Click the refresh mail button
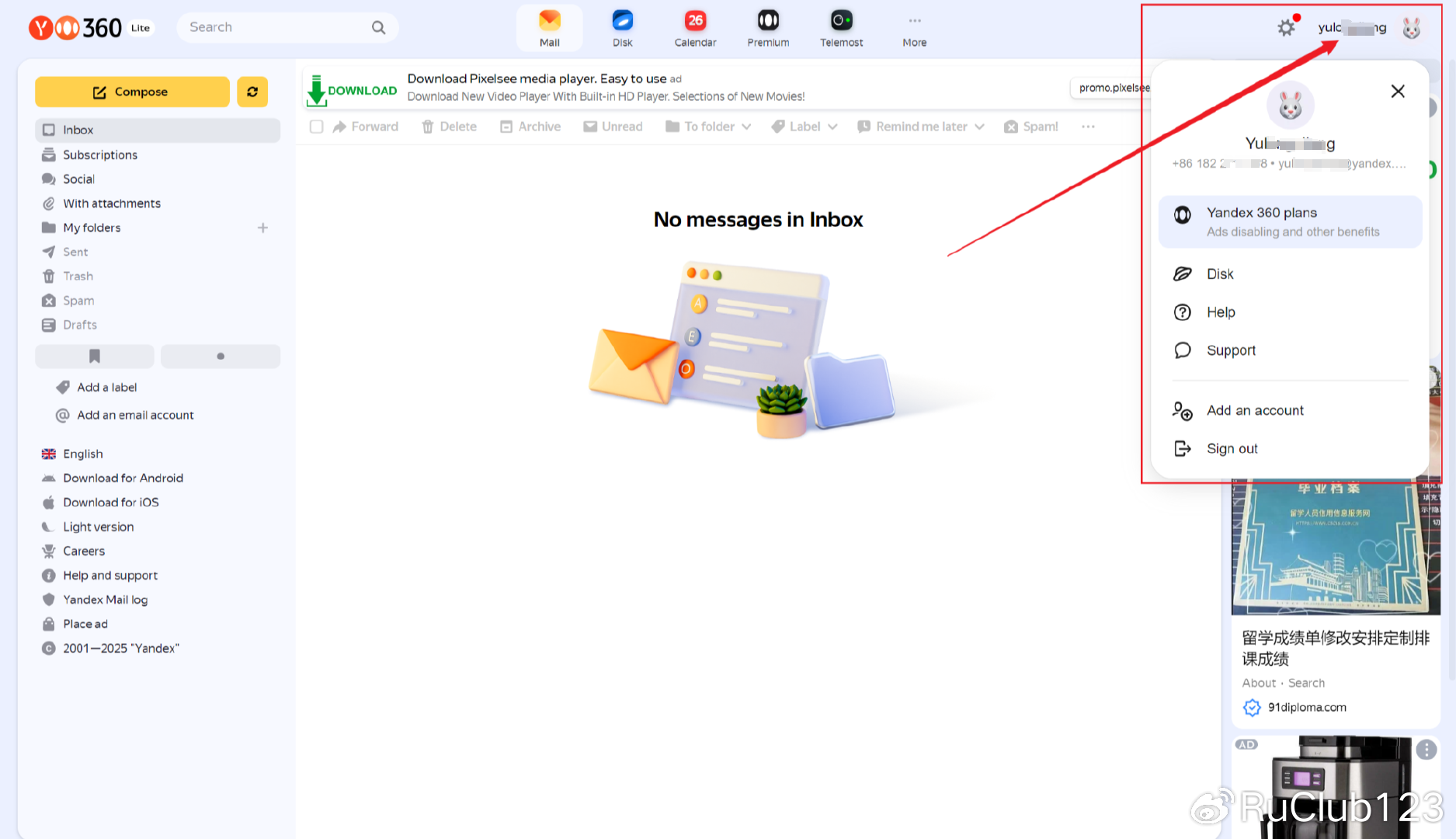The width and height of the screenshot is (1456, 839). tap(252, 92)
